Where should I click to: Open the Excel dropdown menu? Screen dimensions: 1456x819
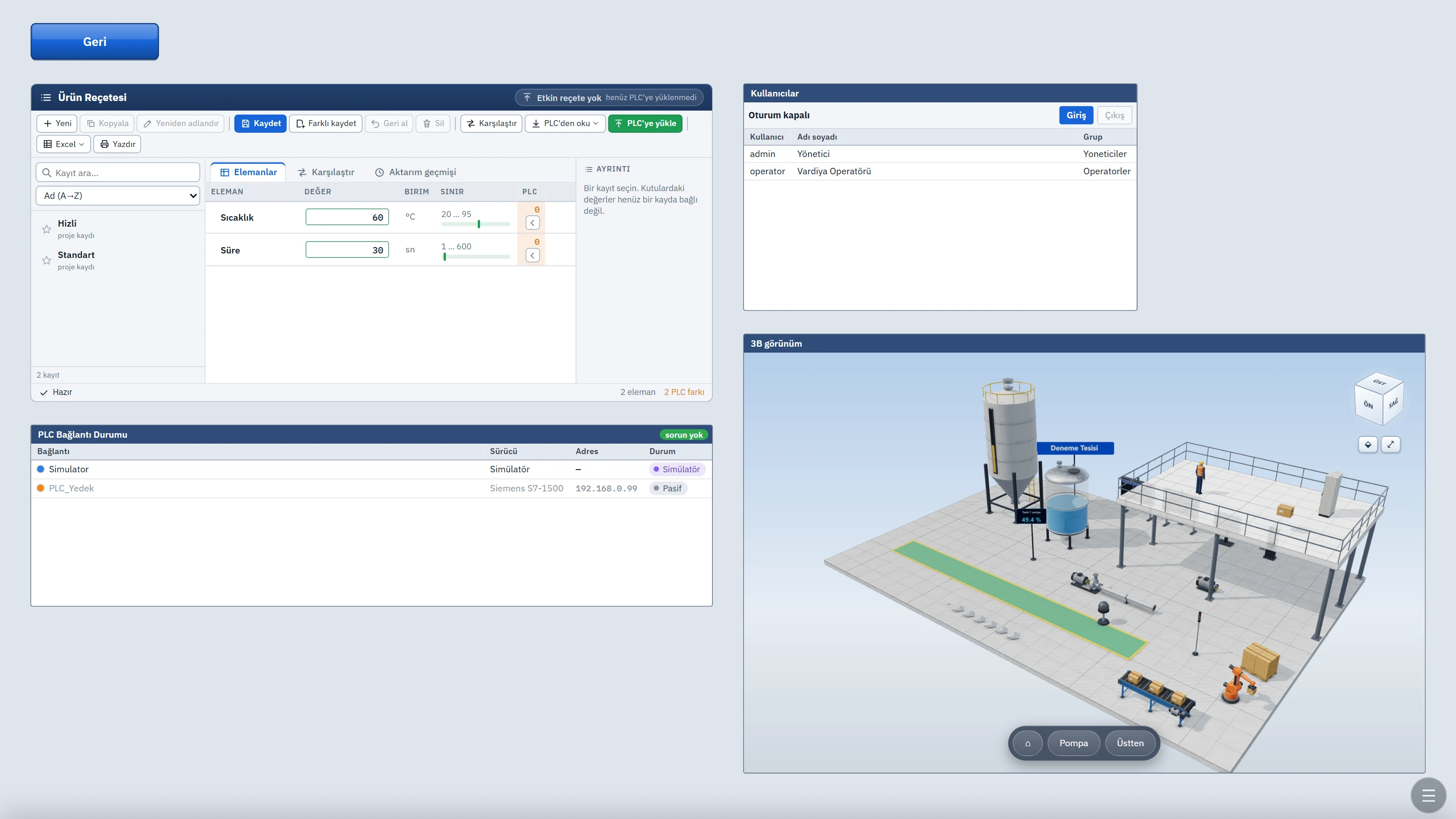click(63, 144)
